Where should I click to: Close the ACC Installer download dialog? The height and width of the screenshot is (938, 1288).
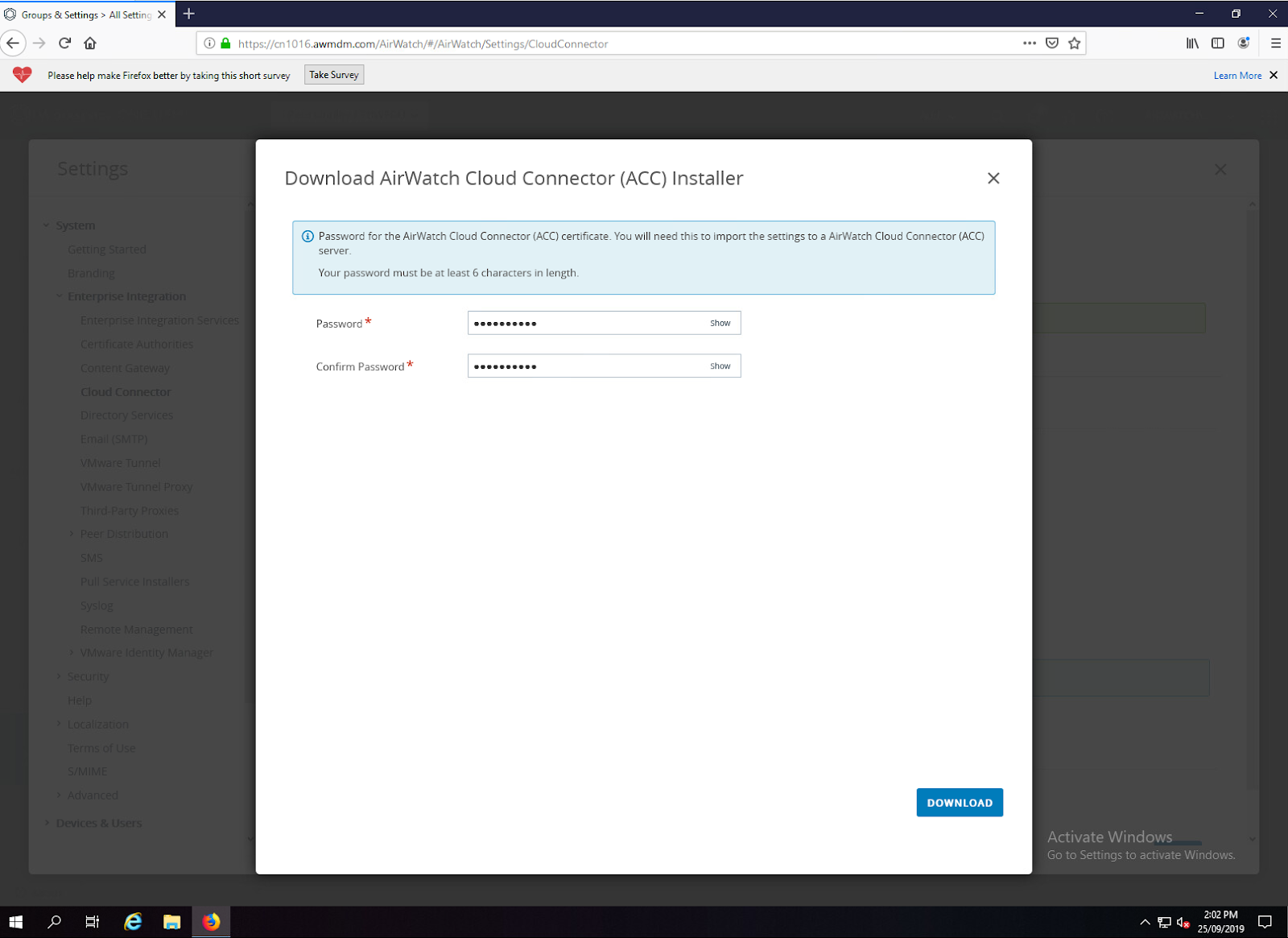pos(993,178)
